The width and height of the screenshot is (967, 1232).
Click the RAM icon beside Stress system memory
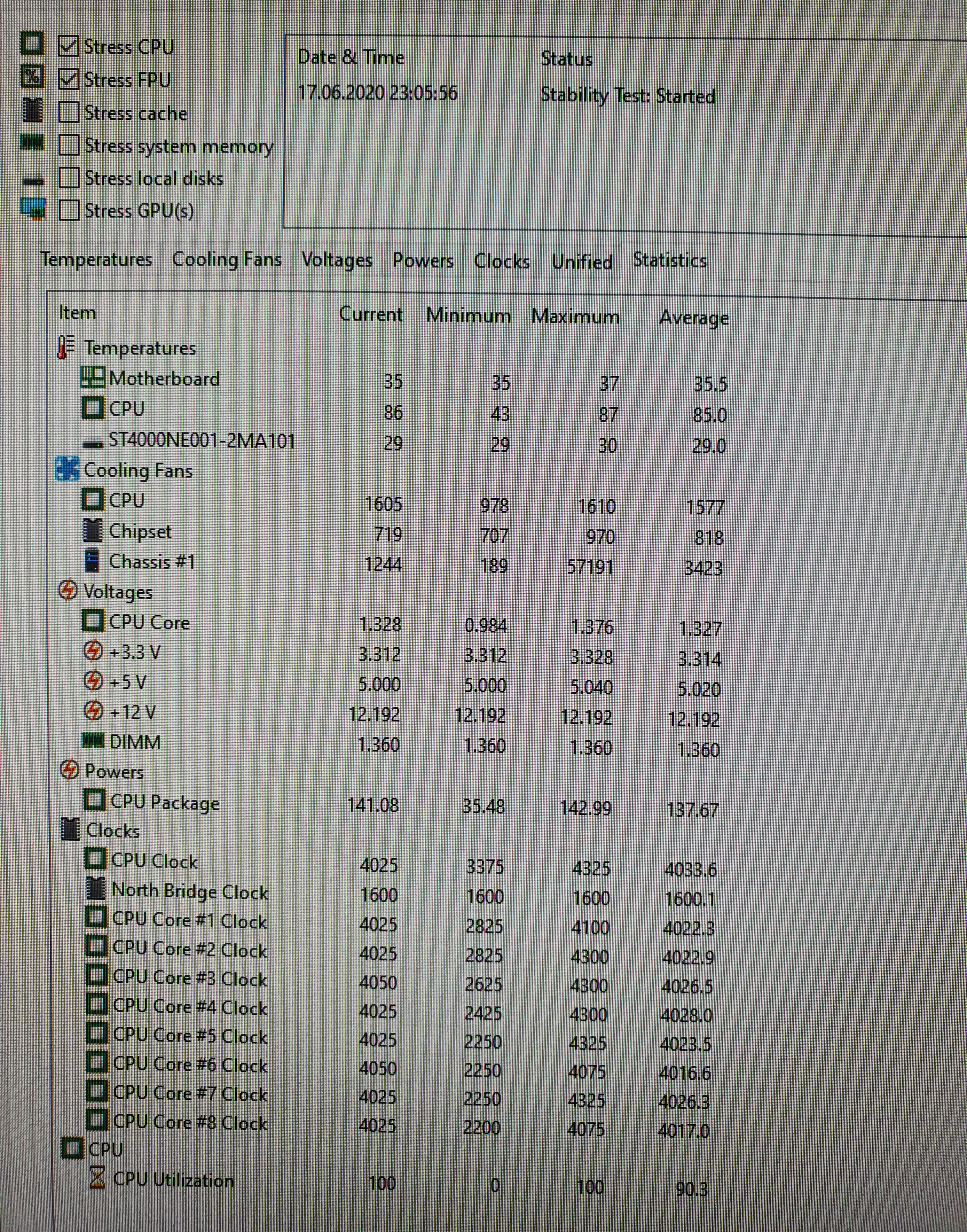(32, 143)
